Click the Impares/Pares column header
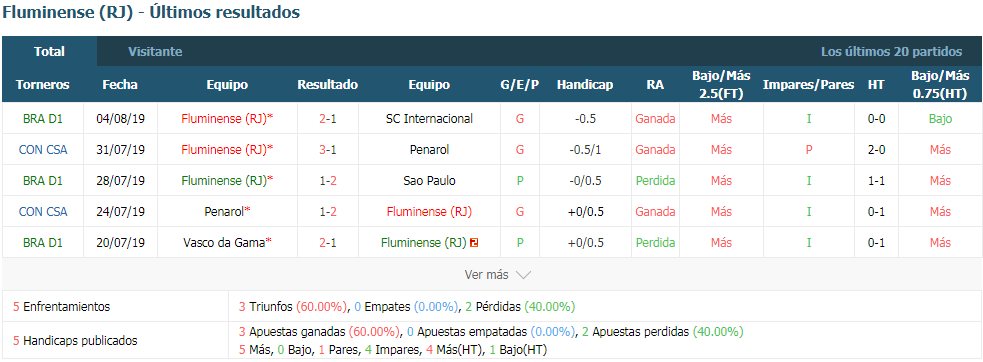The width and height of the screenshot is (983, 362). tap(809, 85)
